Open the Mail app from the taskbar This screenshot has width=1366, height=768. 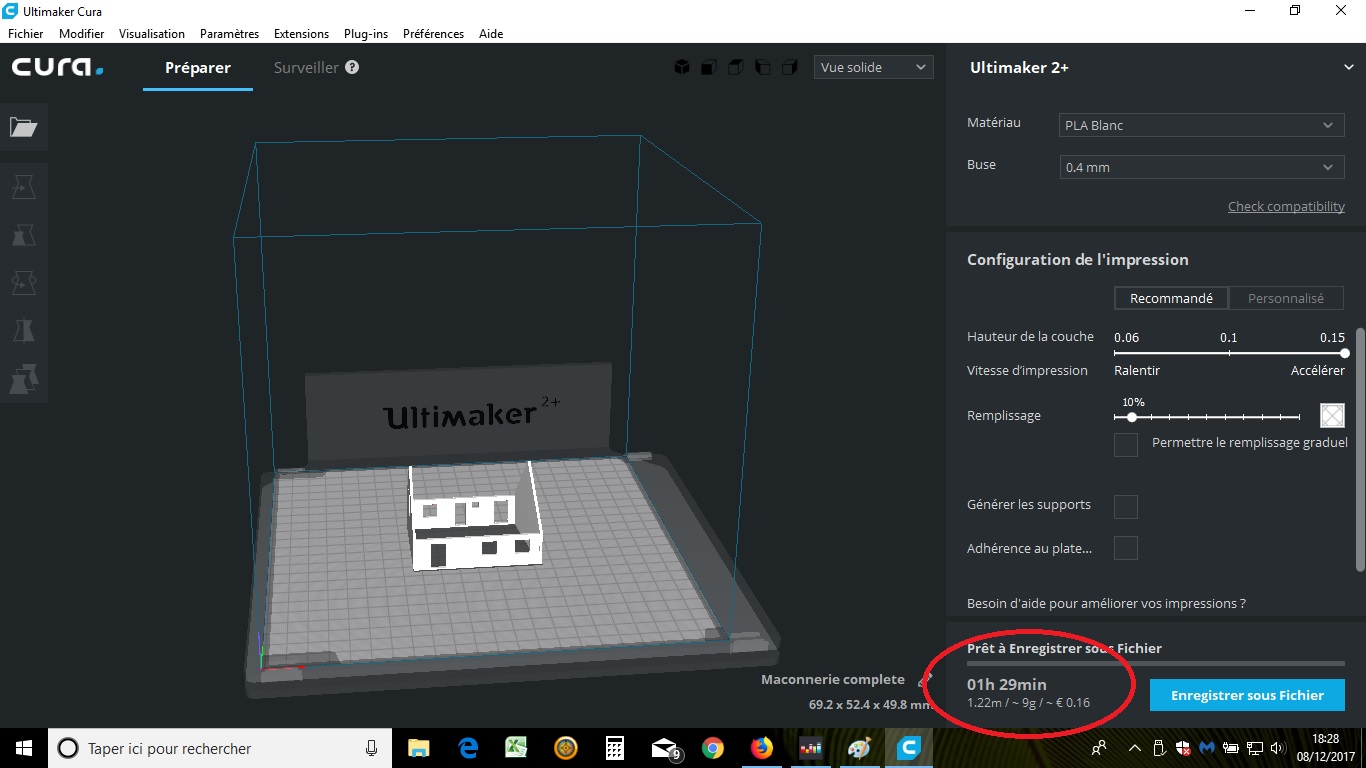click(x=664, y=748)
